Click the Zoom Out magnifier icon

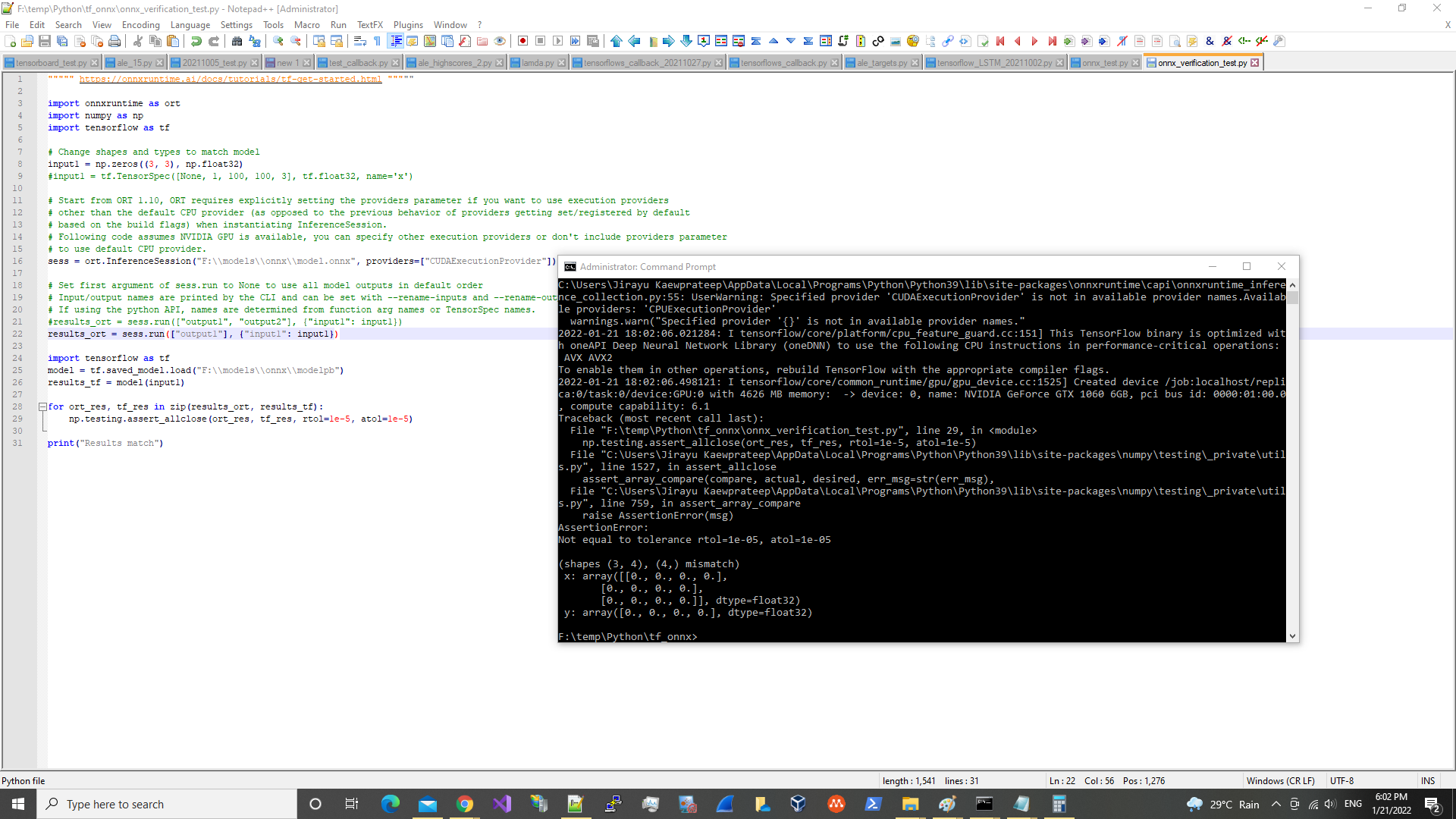(296, 41)
